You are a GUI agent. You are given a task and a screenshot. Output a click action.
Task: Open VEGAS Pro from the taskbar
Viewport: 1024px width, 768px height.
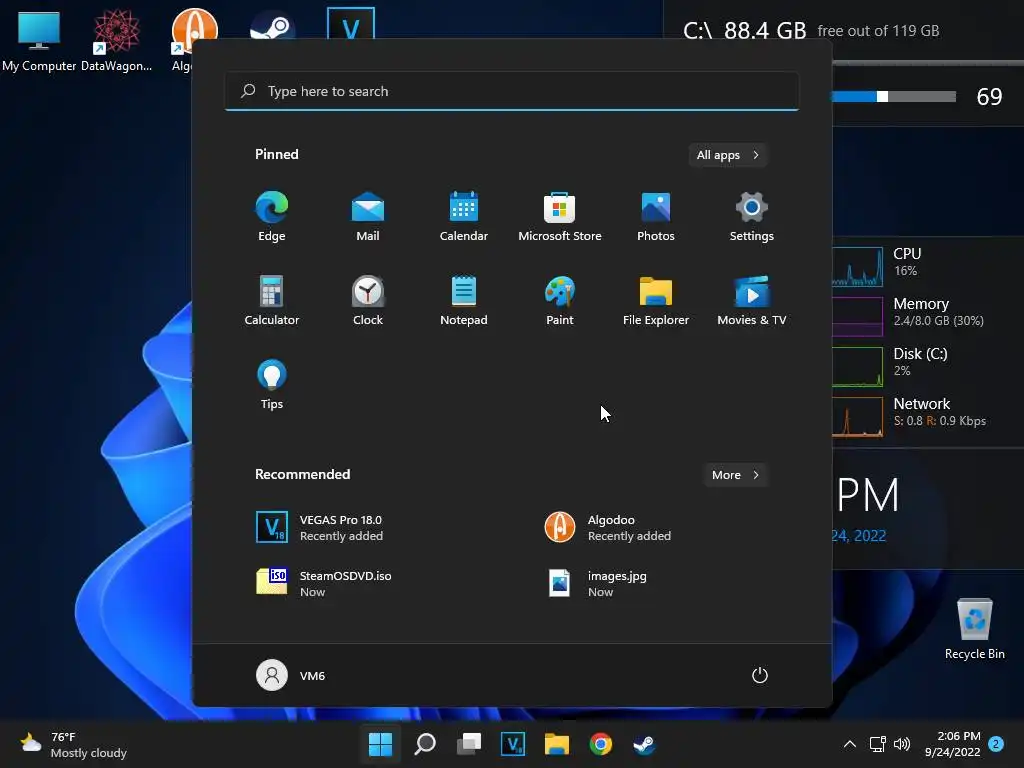(x=513, y=744)
